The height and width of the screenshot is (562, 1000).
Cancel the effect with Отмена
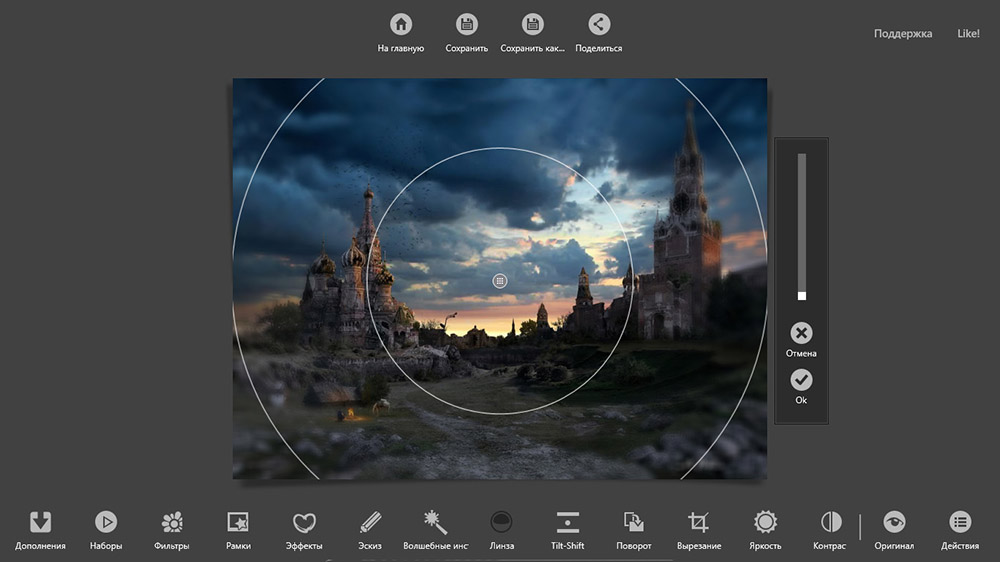pos(801,333)
